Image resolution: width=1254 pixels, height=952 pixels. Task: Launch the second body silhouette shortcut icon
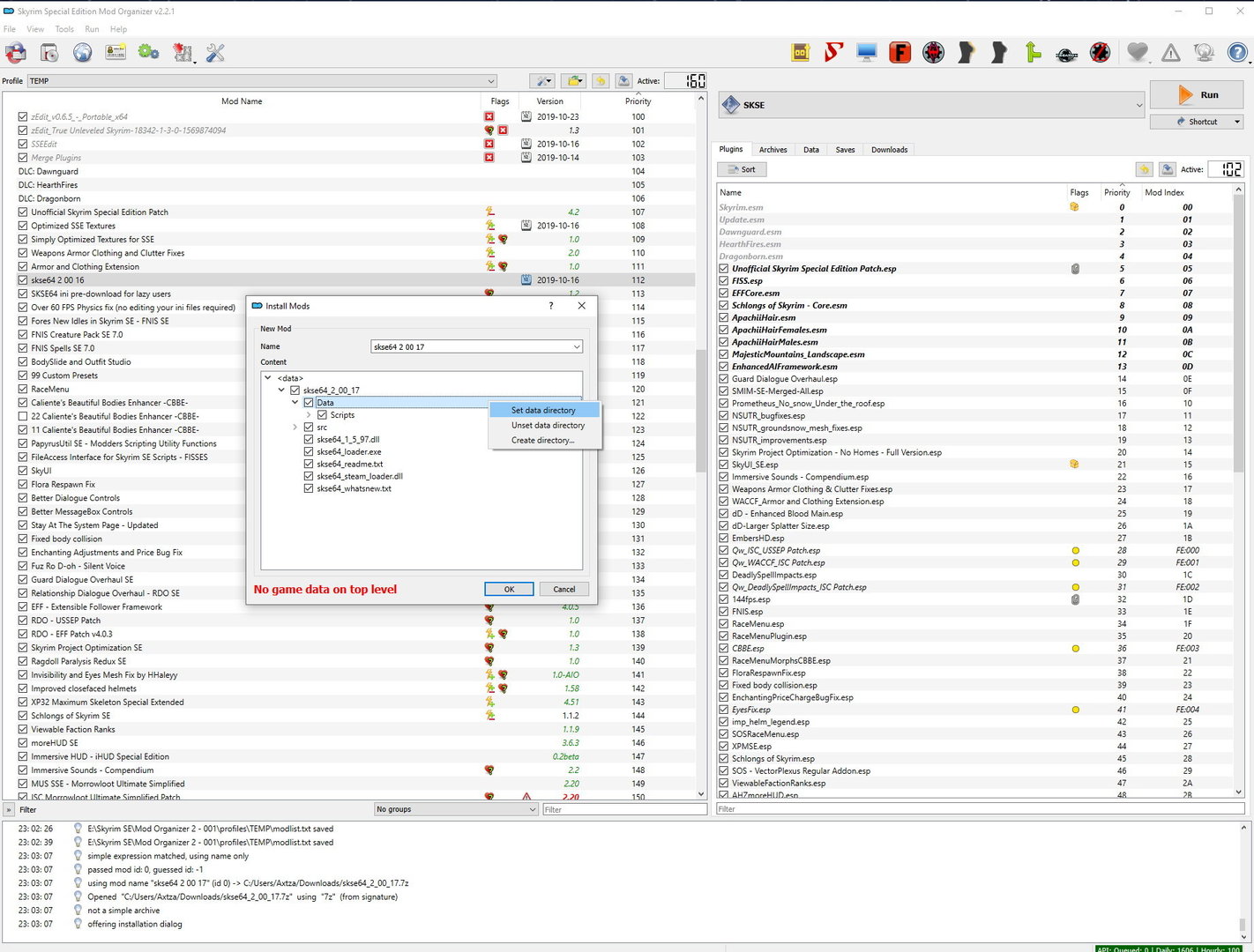coord(999,53)
